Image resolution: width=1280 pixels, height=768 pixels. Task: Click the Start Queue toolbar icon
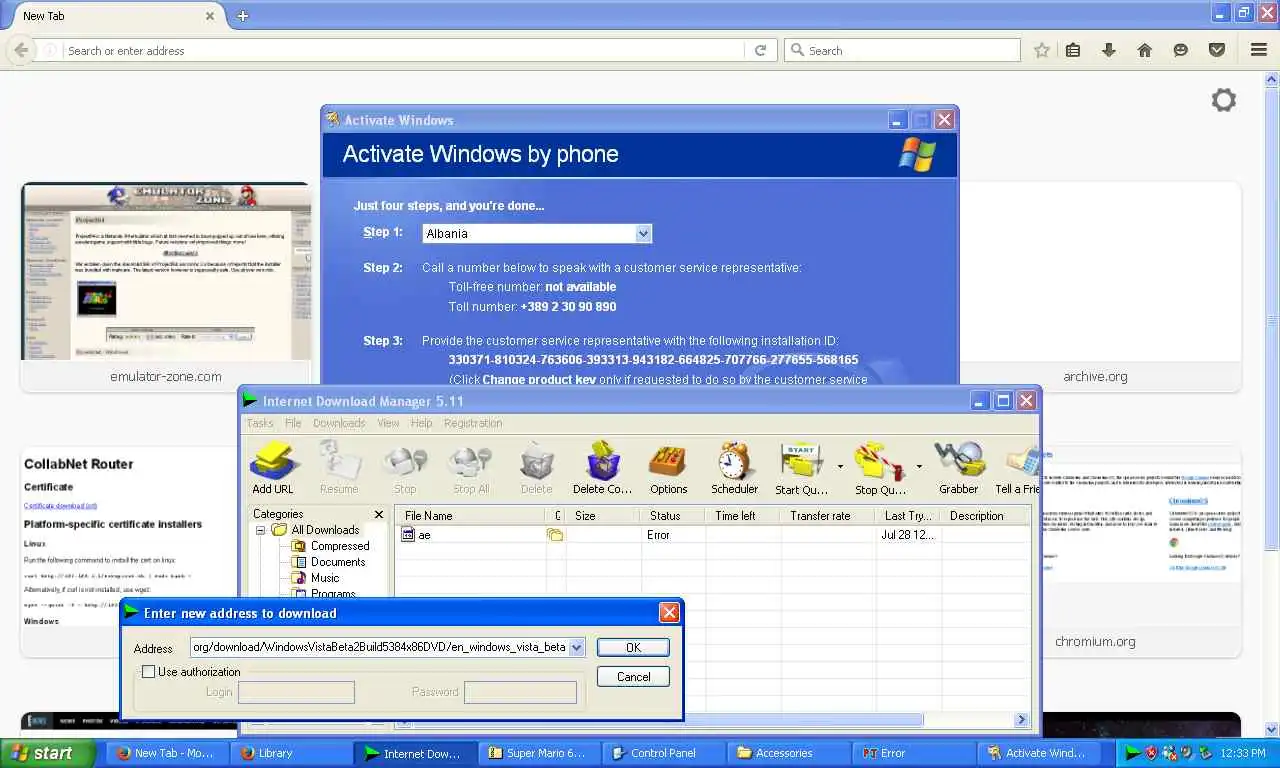[x=802, y=468]
